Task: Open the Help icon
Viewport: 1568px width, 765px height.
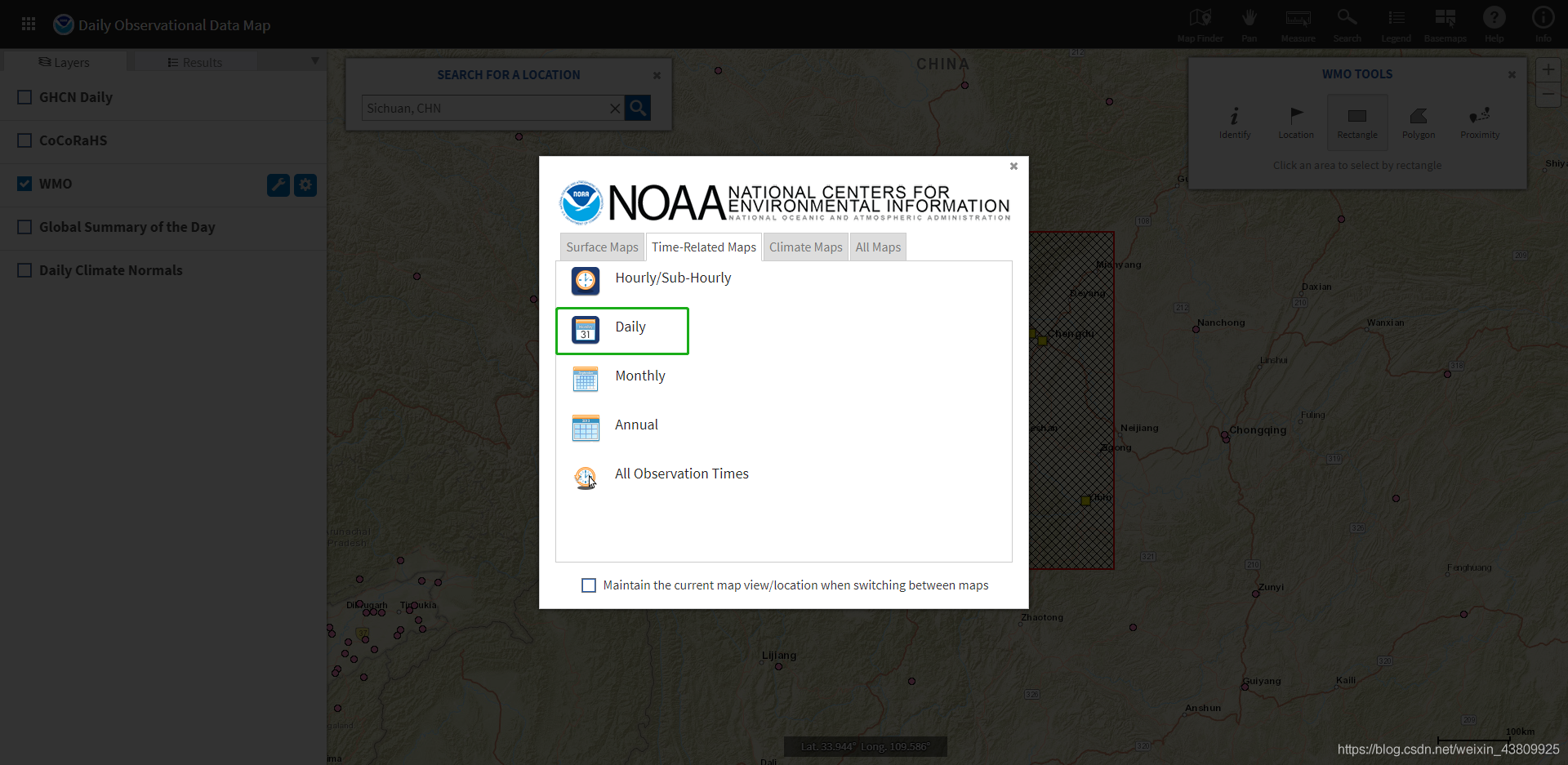Action: click(x=1494, y=24)
